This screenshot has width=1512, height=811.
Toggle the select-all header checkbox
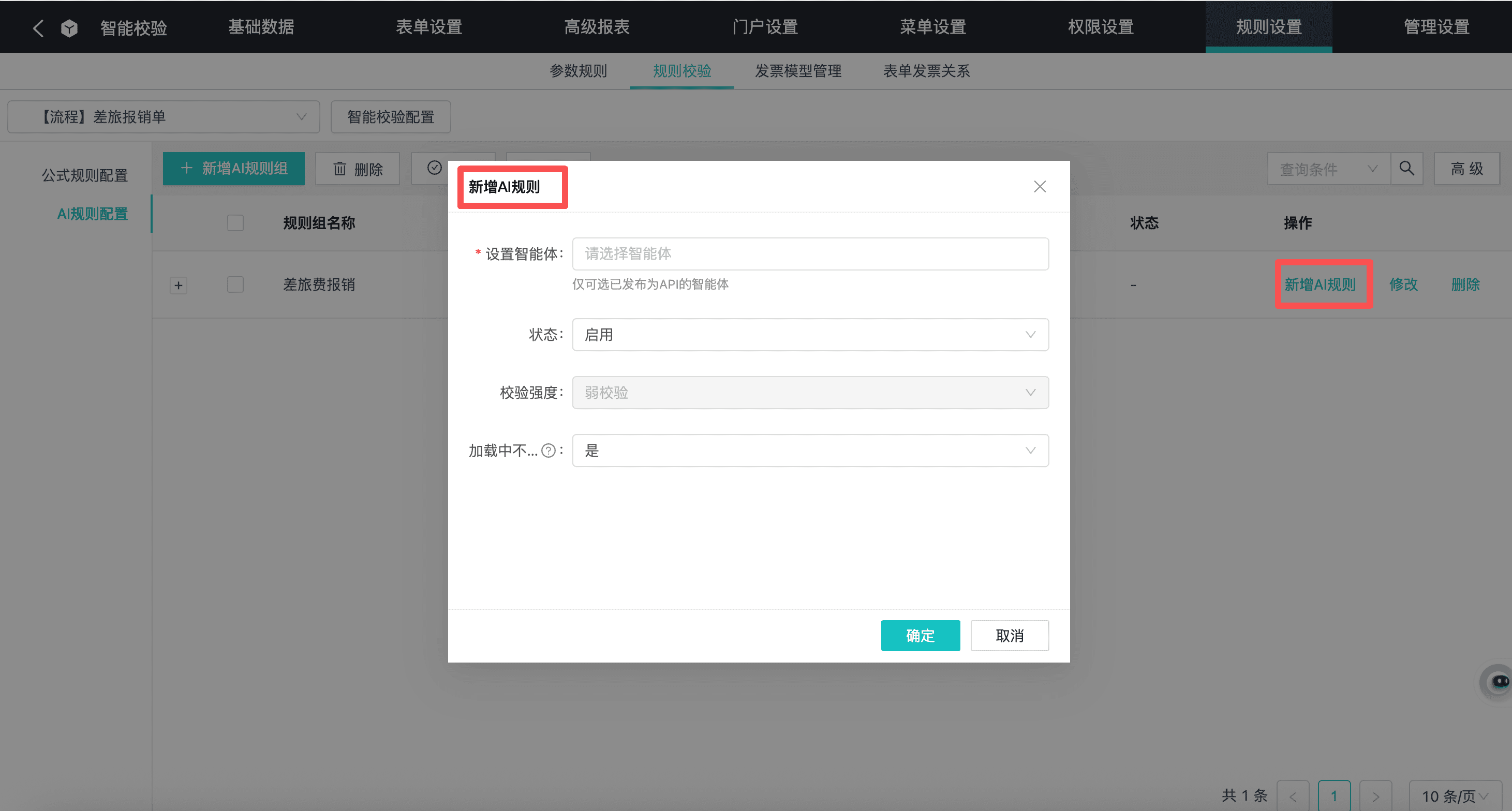pyautogui.click(x=235, y=223)
